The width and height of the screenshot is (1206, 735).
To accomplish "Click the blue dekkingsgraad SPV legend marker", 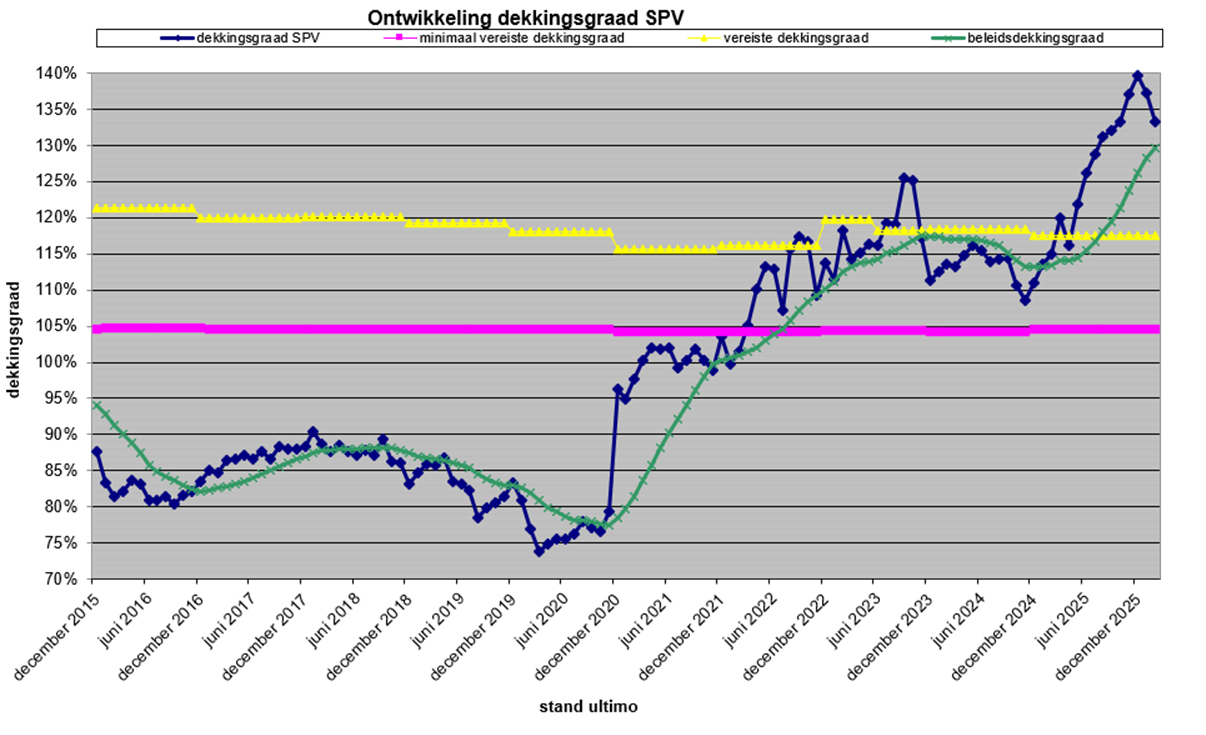I will coord(178,38).
